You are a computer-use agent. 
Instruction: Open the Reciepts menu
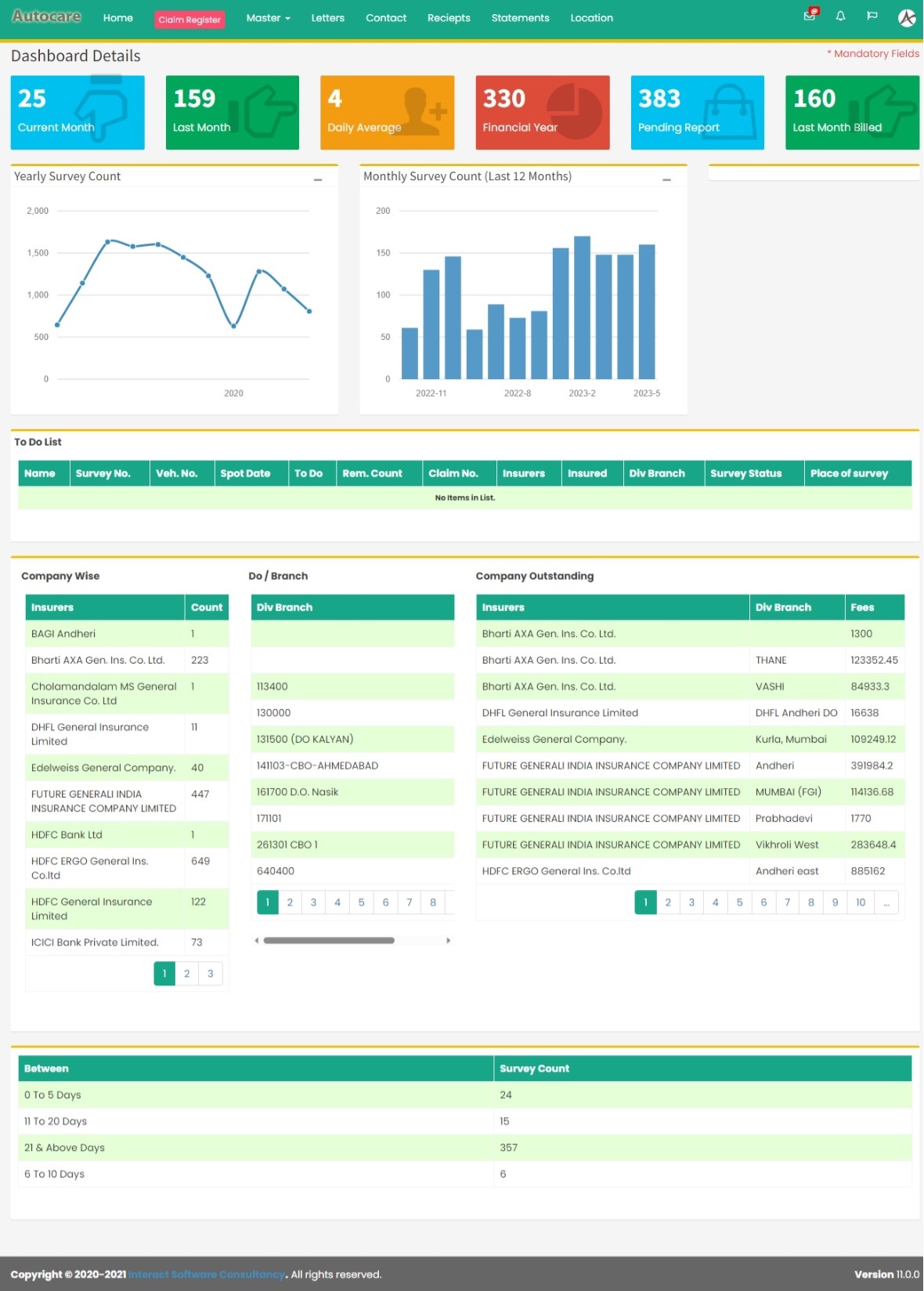click(x=449, y=18)
